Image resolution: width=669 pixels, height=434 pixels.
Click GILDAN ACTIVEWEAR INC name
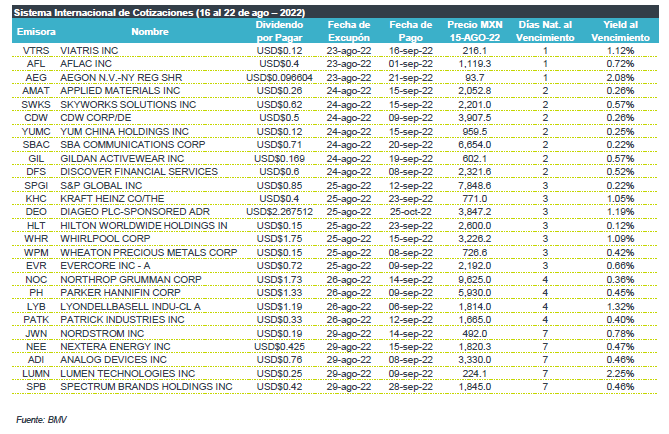pyautogui.click(x=122, y=159)
